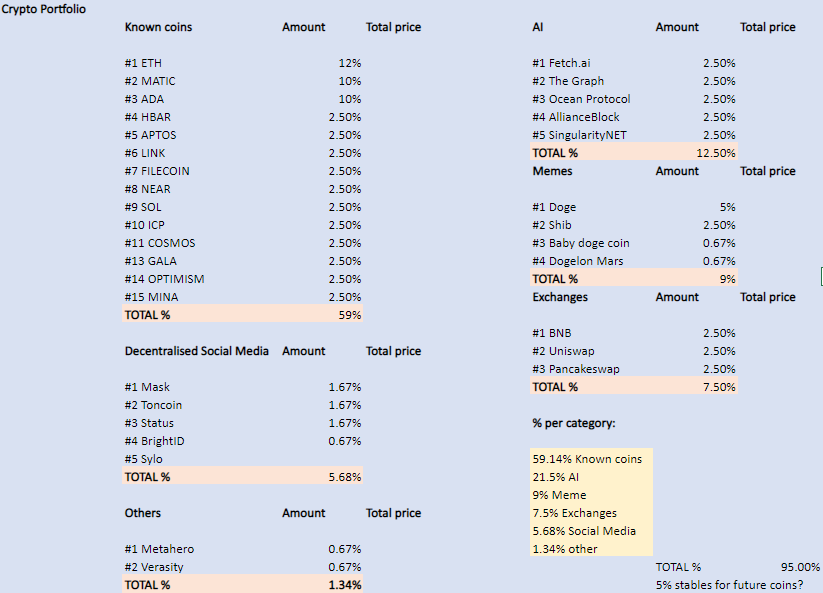The image size is (823, 593).
Task: Select the "#1 ETH" cell
Action: tap(144, 63)
